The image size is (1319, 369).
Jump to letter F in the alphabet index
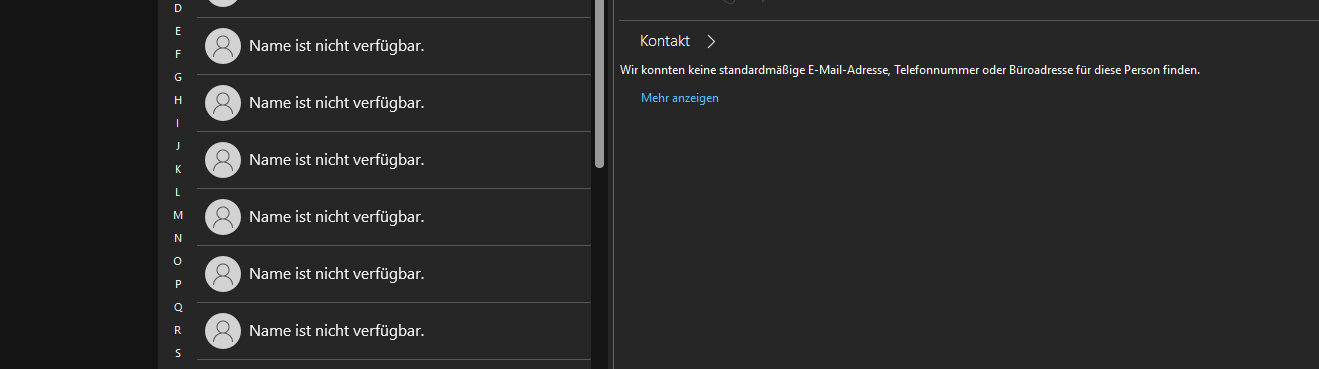coord(178,54)
